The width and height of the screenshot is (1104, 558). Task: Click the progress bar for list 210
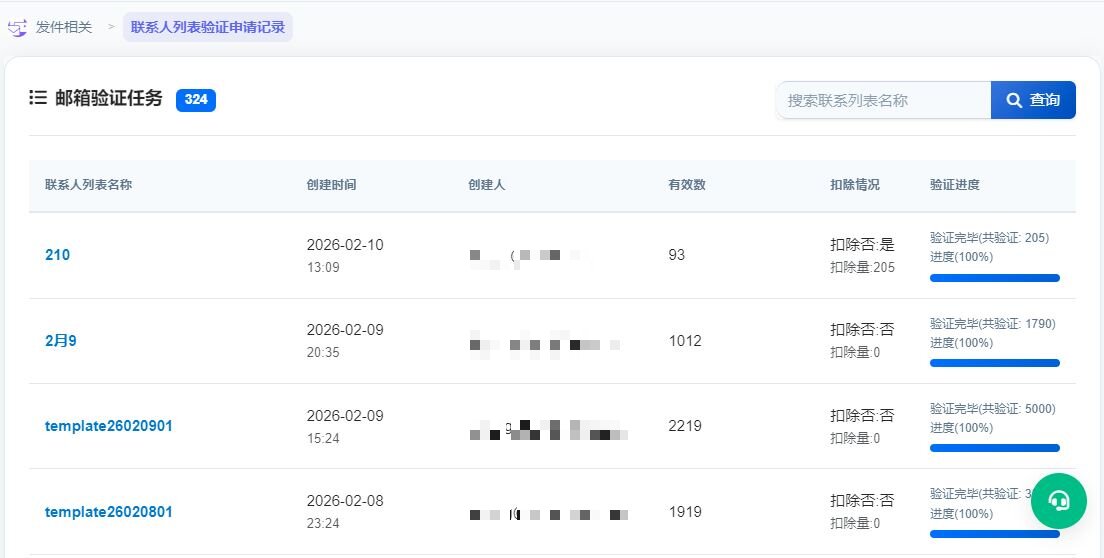point(994,278)
